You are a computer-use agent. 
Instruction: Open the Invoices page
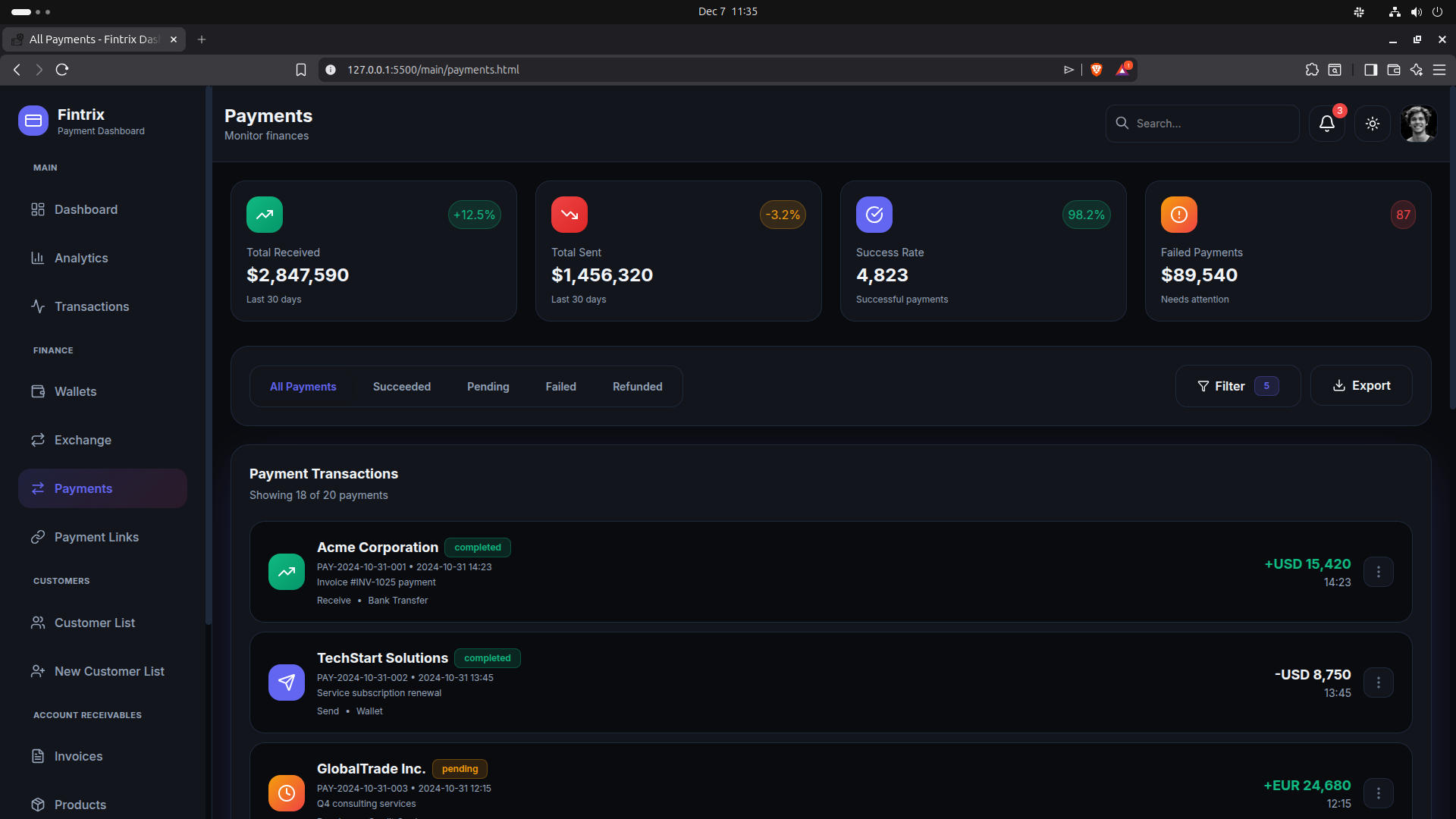tap(79, 756)
